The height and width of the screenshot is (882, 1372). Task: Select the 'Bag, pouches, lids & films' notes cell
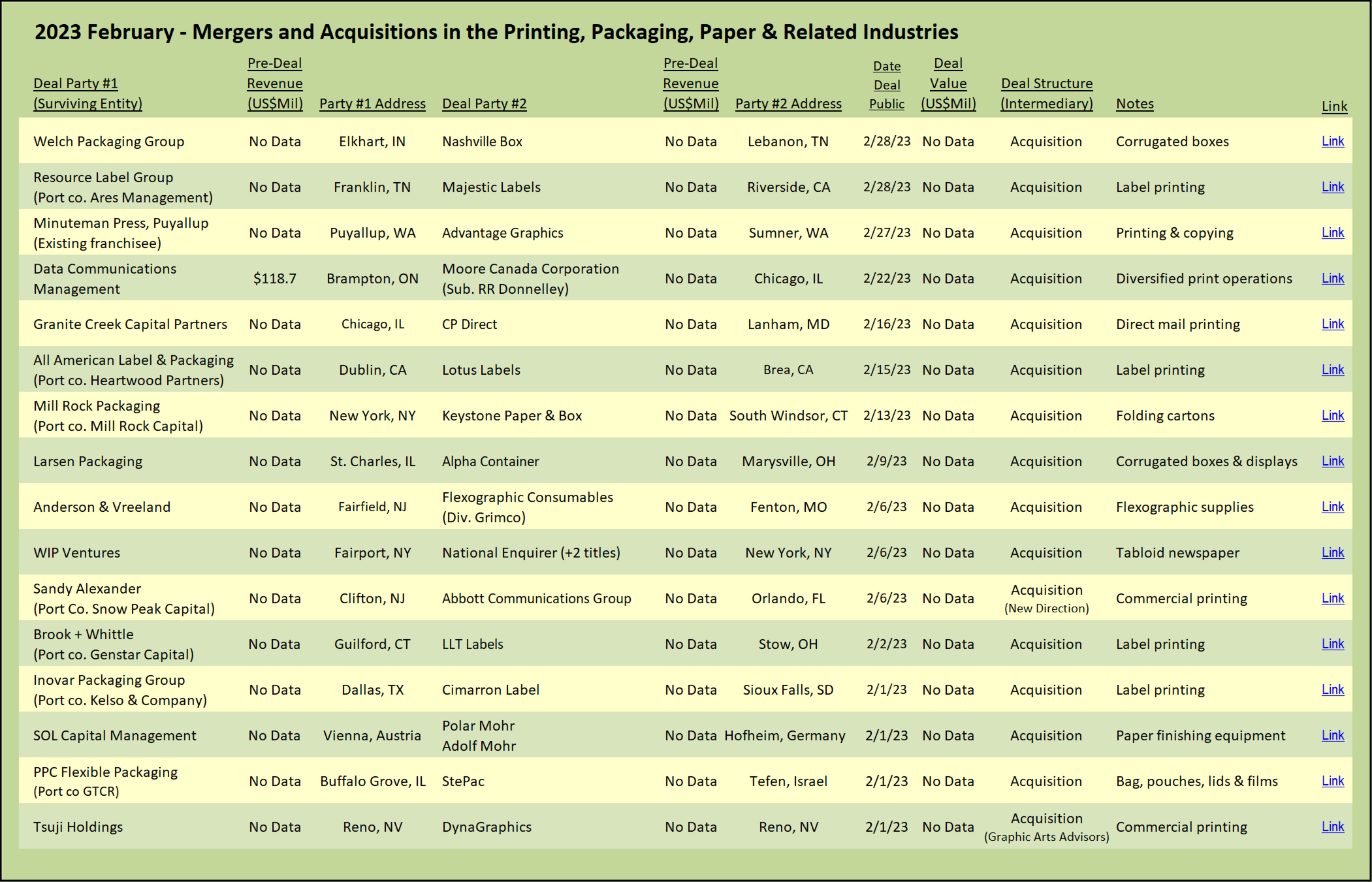tap(1196, 781)
